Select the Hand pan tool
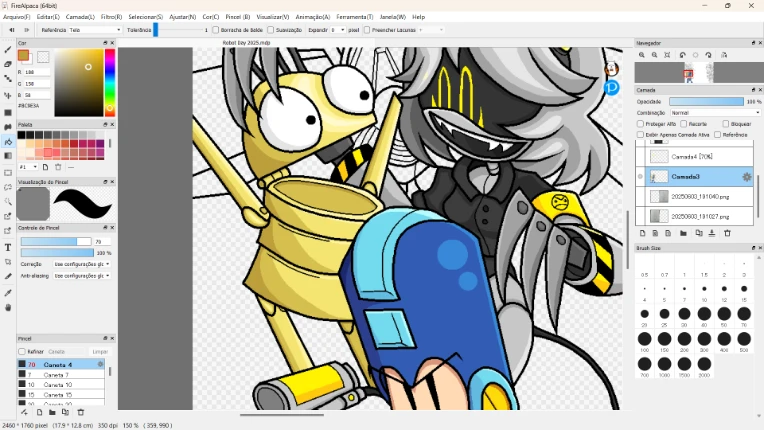 (8, 308)
